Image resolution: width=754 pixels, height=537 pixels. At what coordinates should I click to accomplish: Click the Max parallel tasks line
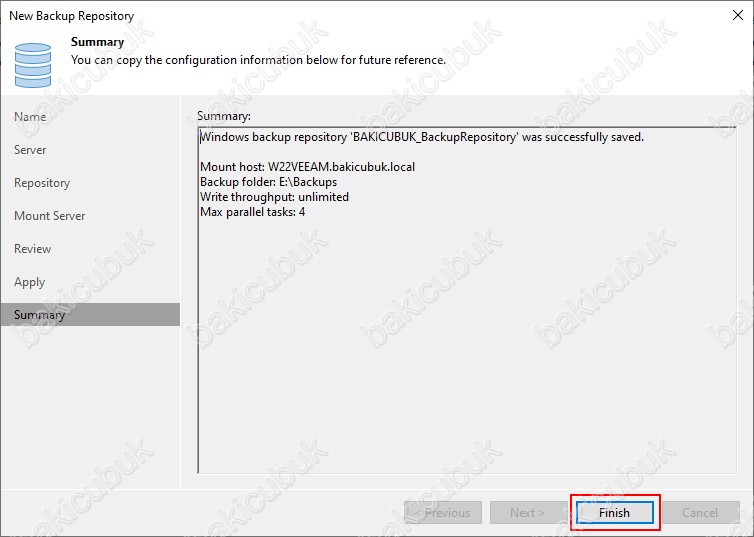(252, 212)
